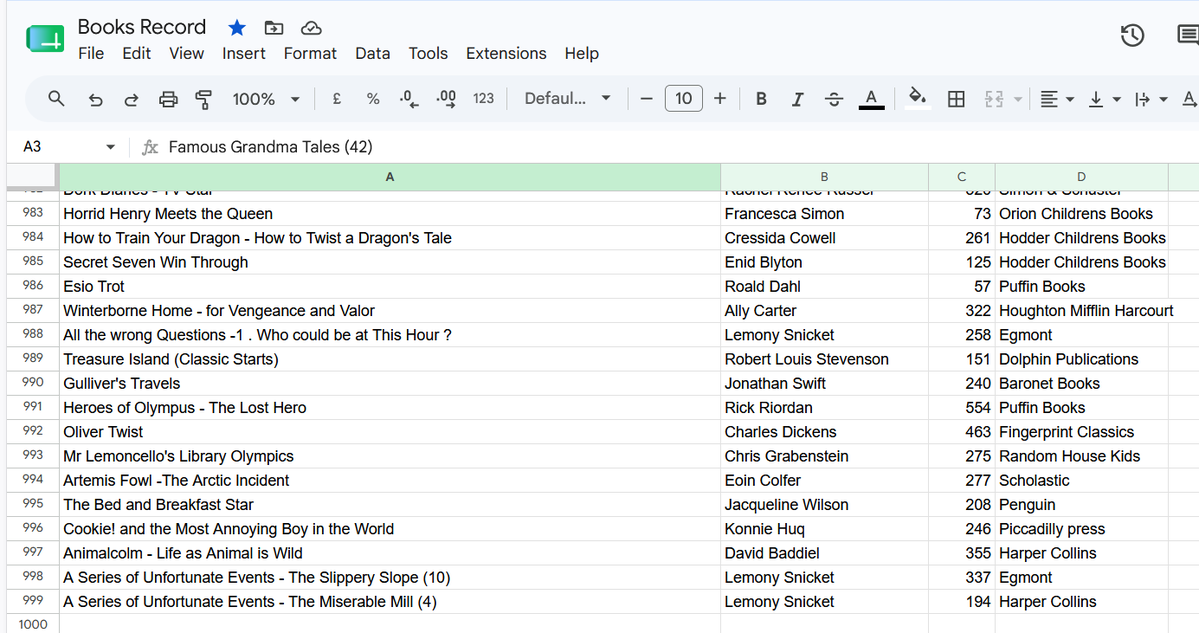Toggle bold formatting
This screenshot has height=633, width=1199.
[x=761, y=99]
